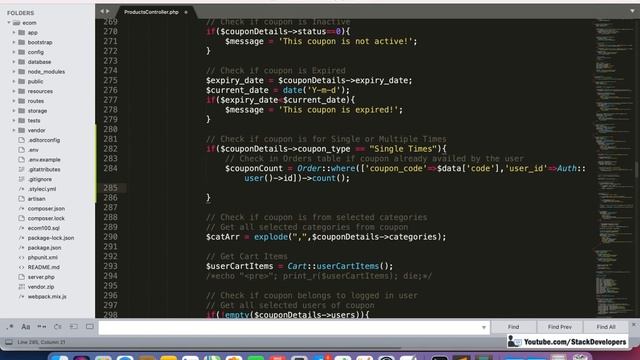
Task: Click the .styleci.yml file icon
Action: [22, 189]
